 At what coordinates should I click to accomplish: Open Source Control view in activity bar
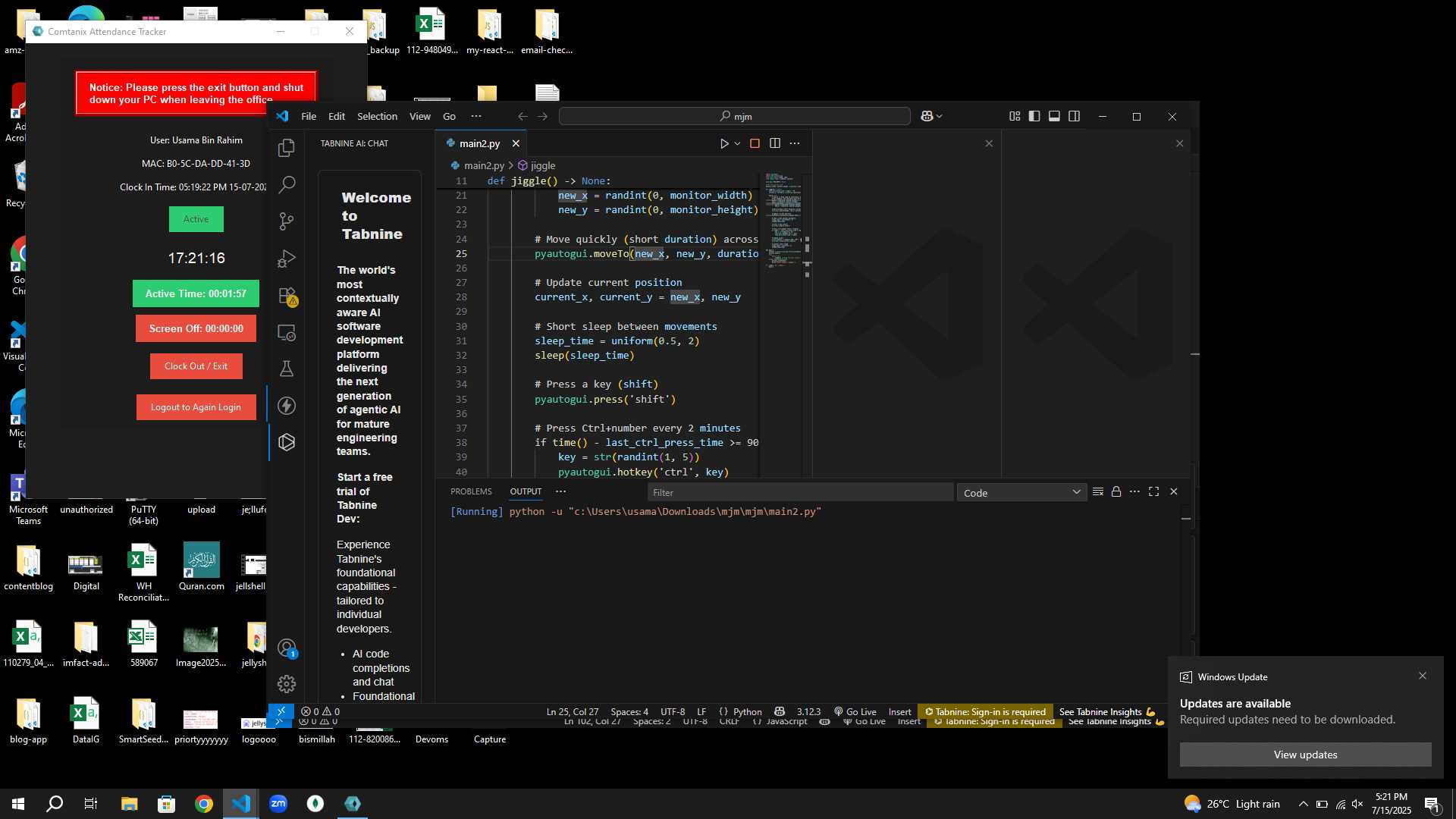tap(287, 221)
